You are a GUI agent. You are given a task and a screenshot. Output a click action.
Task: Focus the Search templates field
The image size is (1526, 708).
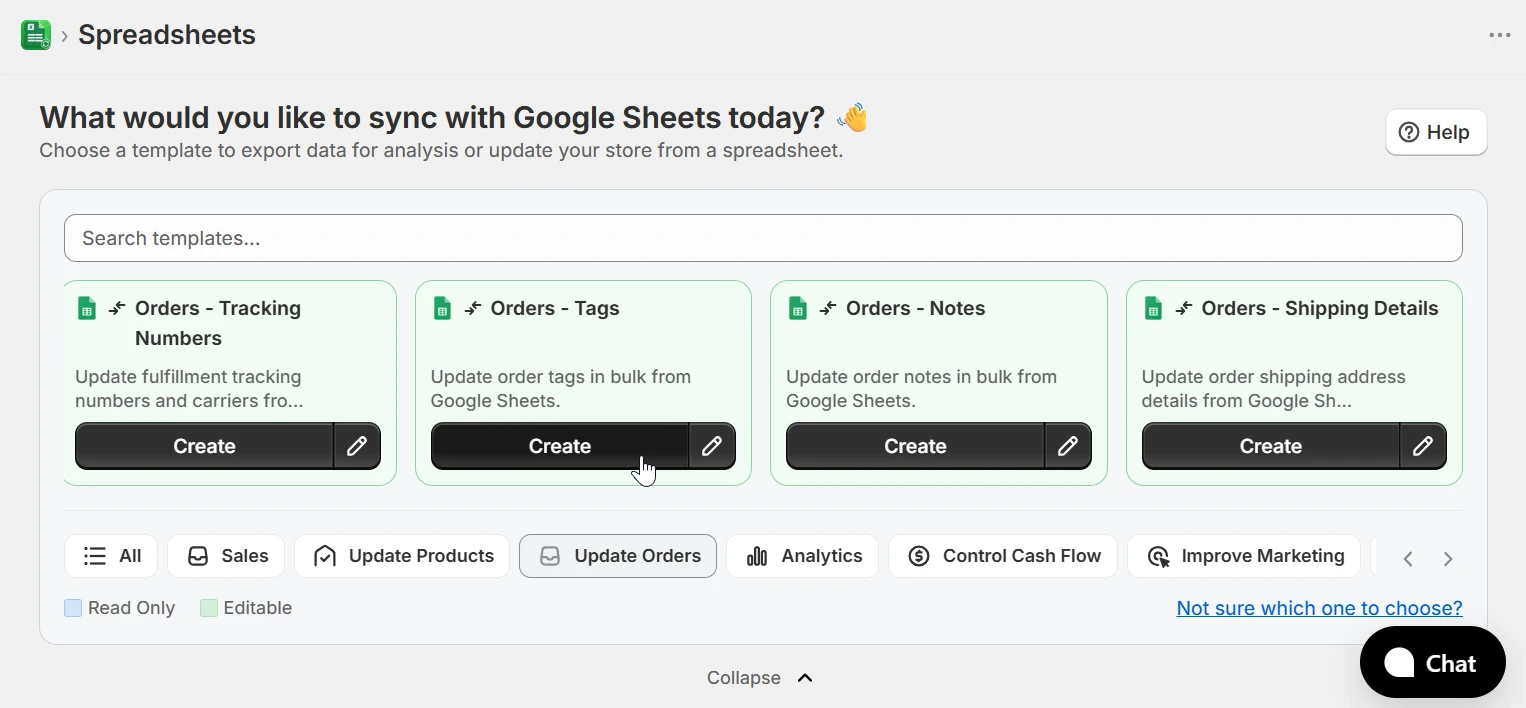763,238
